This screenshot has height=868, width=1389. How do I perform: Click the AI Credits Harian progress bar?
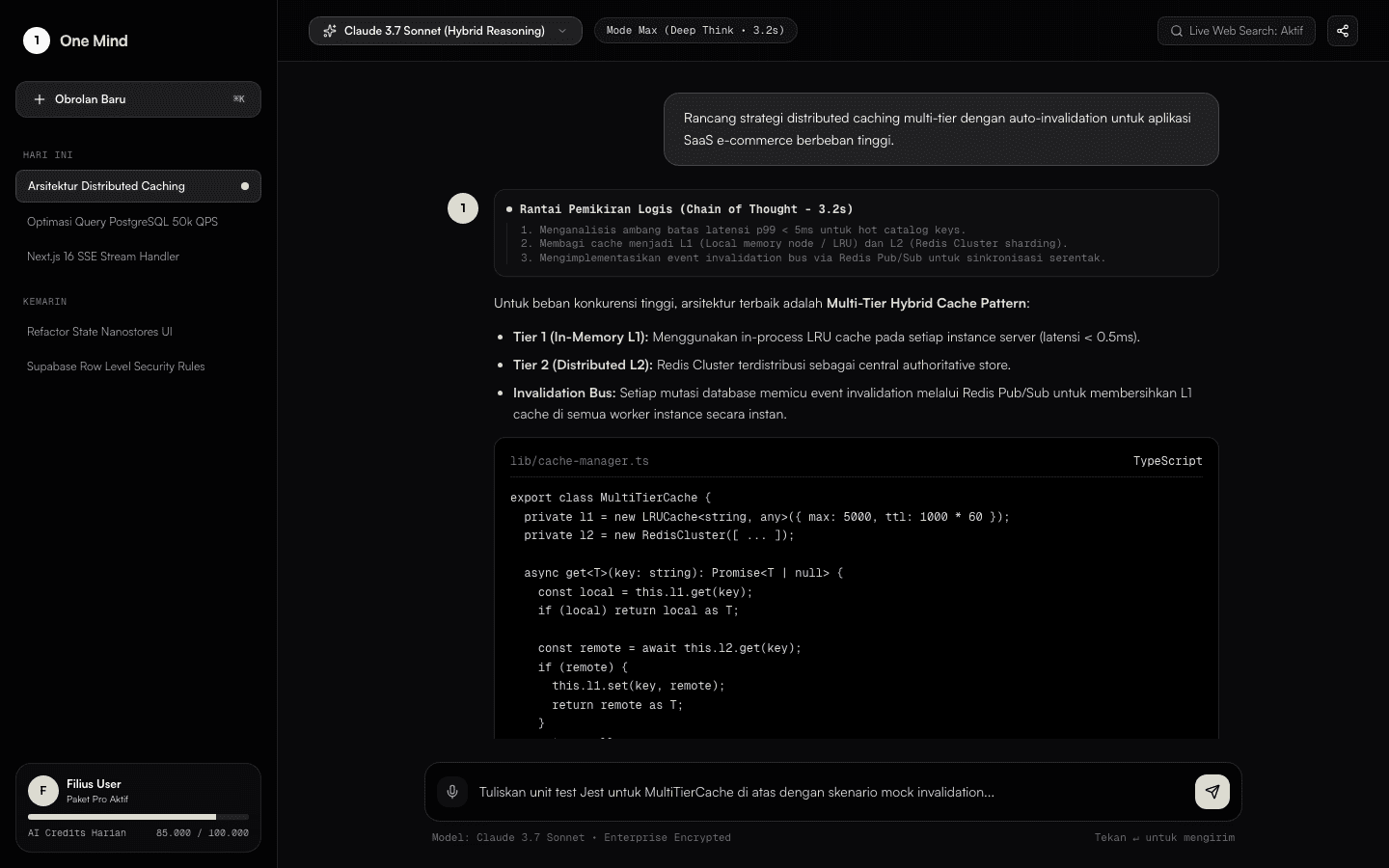coord(138,817)
